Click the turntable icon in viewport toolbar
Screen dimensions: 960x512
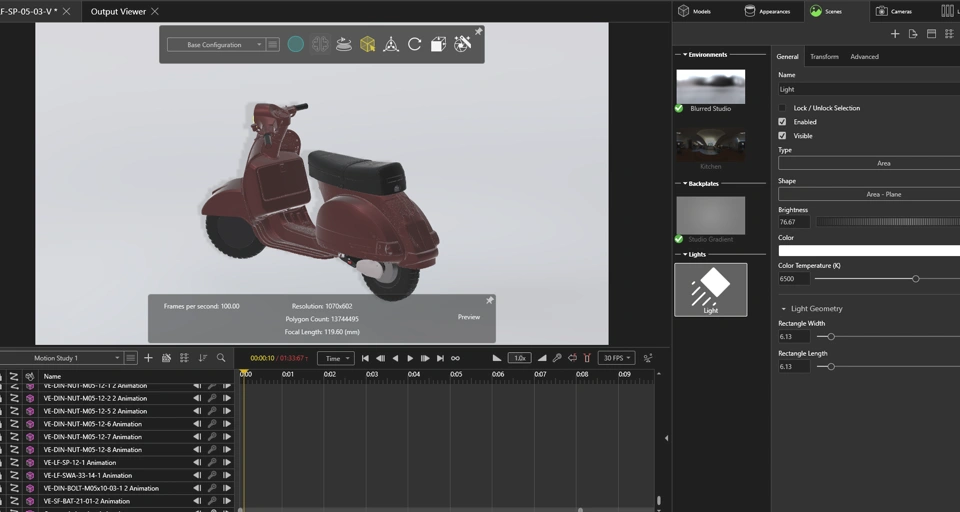(343, 44)
